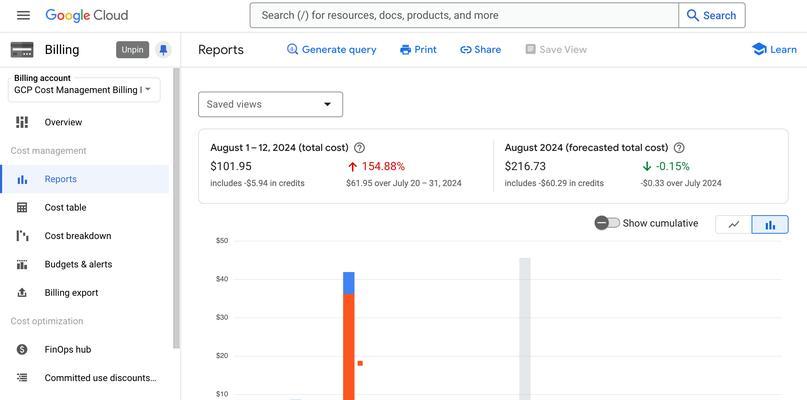The width and height of the screenshot is (807, 400).
Task: Click the orange segment of the tall bar
Action: click(349, 346)
